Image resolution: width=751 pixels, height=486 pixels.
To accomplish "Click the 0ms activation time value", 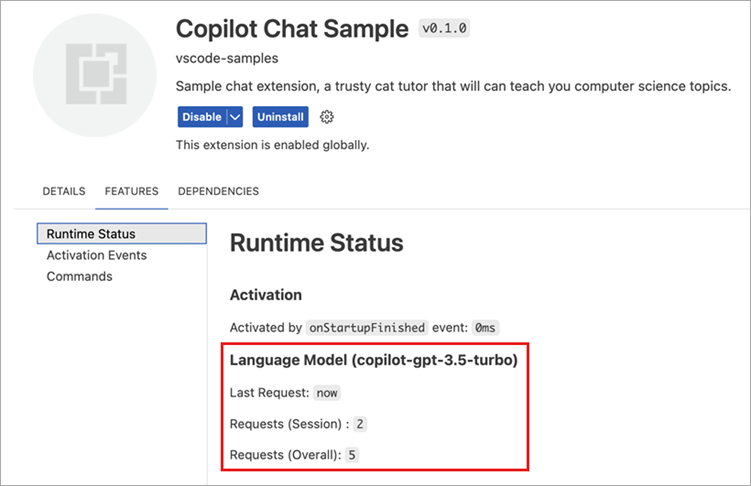I will point(486,327).
